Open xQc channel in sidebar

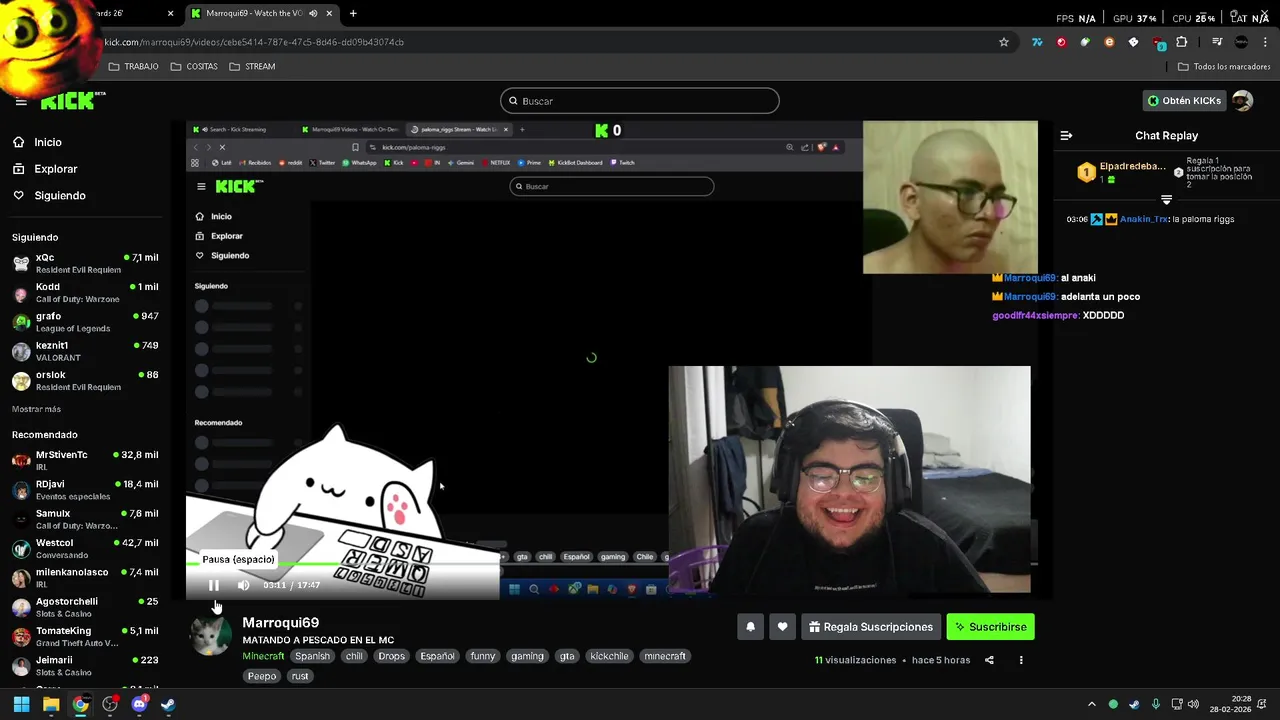[85, 263]
